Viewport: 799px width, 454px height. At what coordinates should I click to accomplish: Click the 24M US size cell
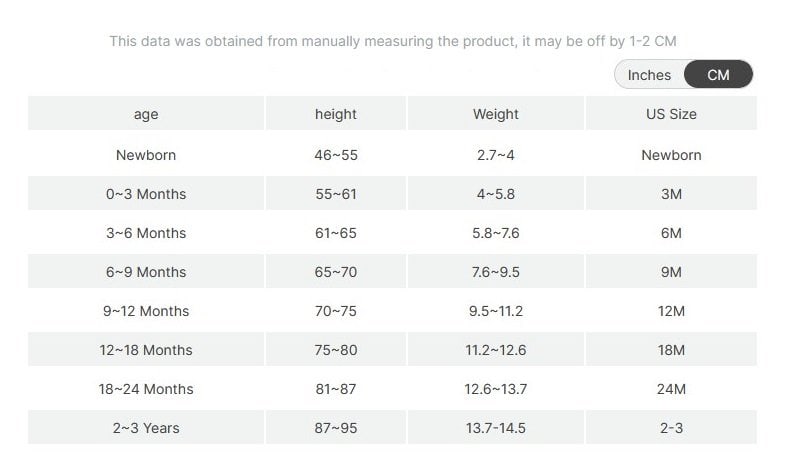(x=671, y=389)
